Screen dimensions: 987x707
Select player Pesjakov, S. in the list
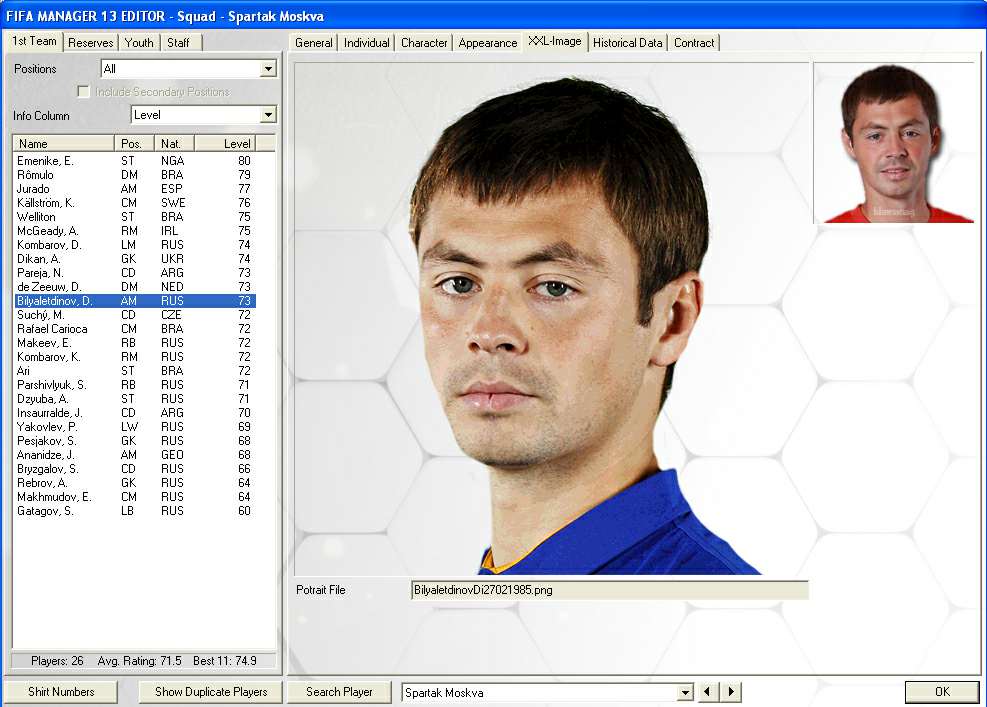click(x=135, y=441)
